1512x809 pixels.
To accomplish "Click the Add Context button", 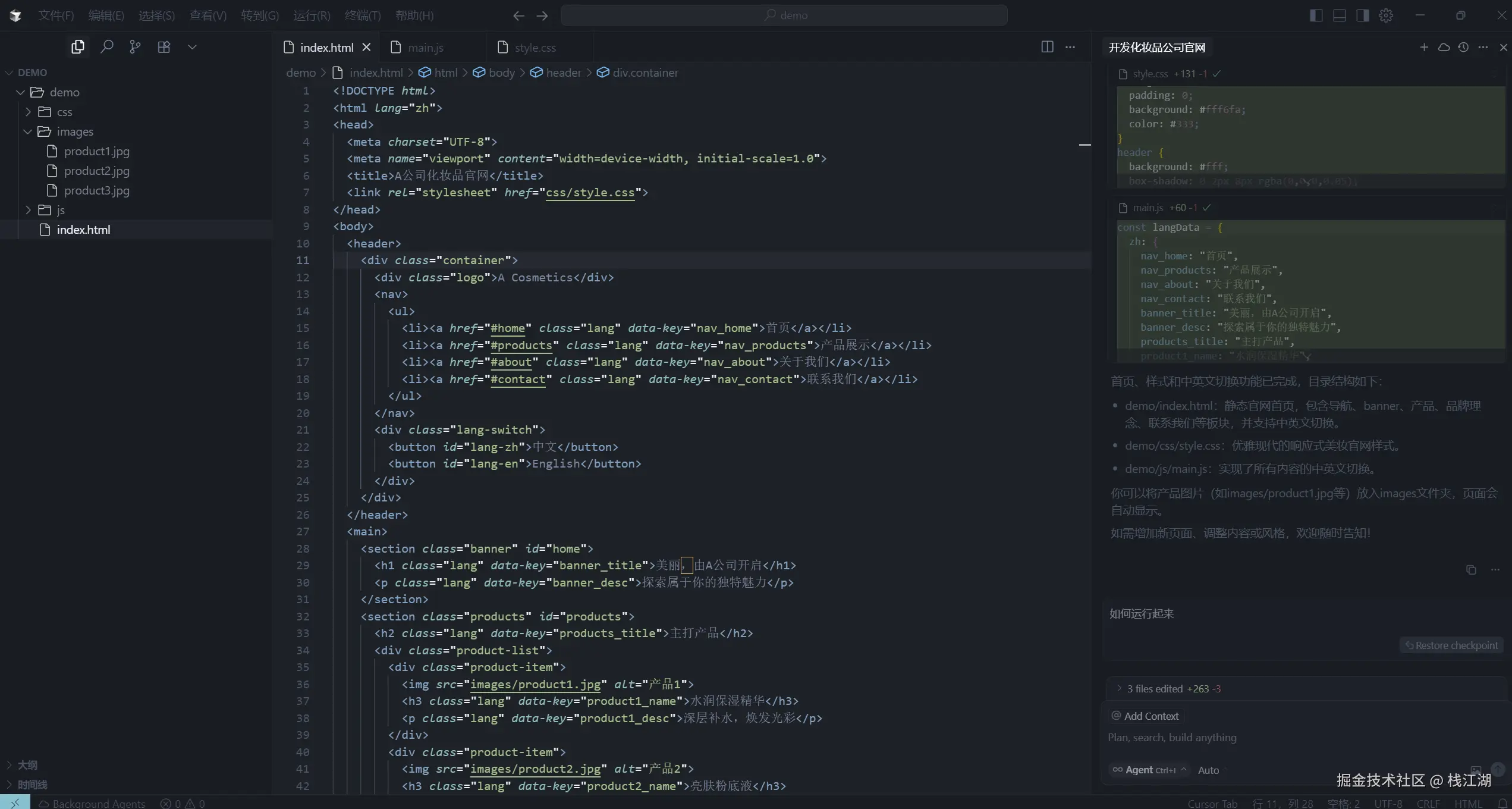I will (x=1145, y=716).
